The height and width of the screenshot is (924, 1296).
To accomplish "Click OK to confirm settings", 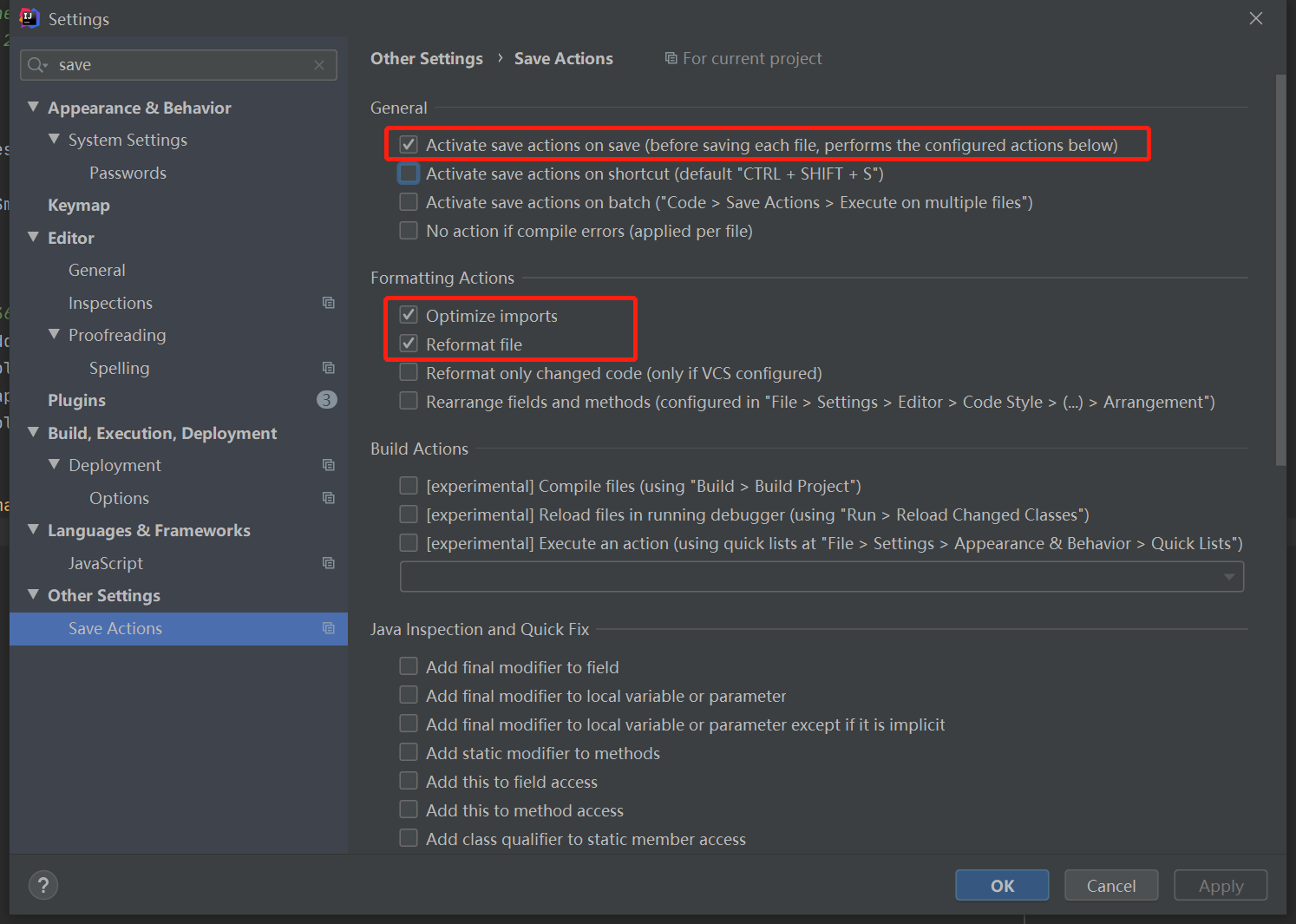I will tap(1002, 885).
